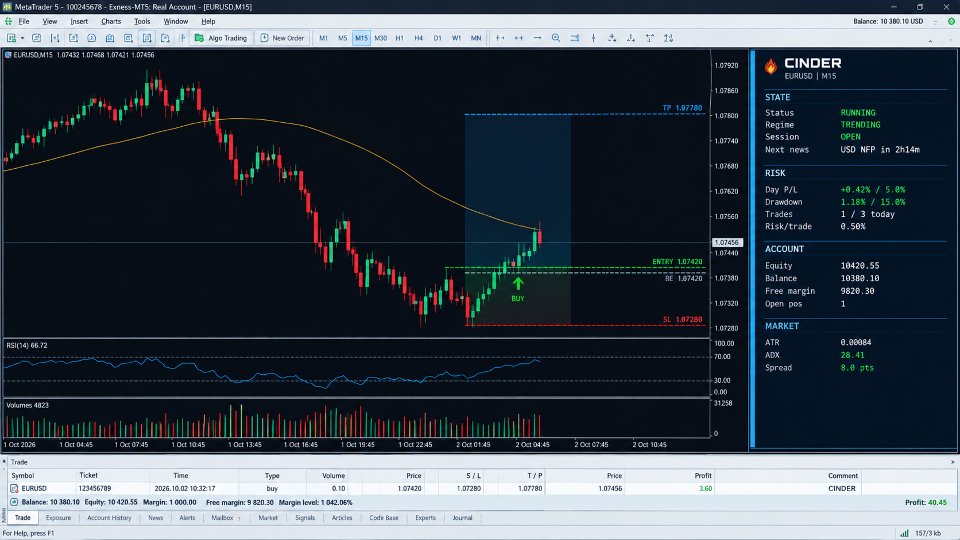Screen dimensions: 960x540
Task: Open the Code Base tab
Action: (384, 518)
